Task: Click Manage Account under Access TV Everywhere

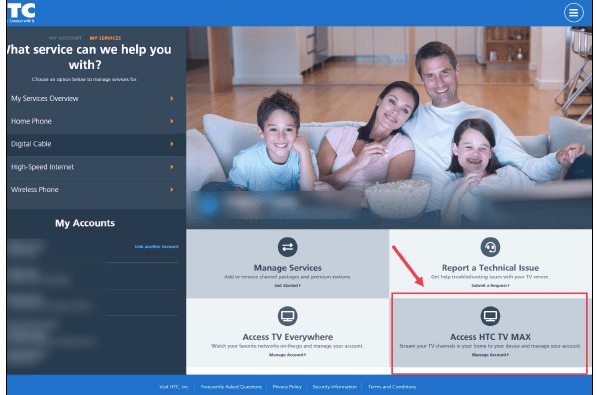Action: [x=287, y=355]
